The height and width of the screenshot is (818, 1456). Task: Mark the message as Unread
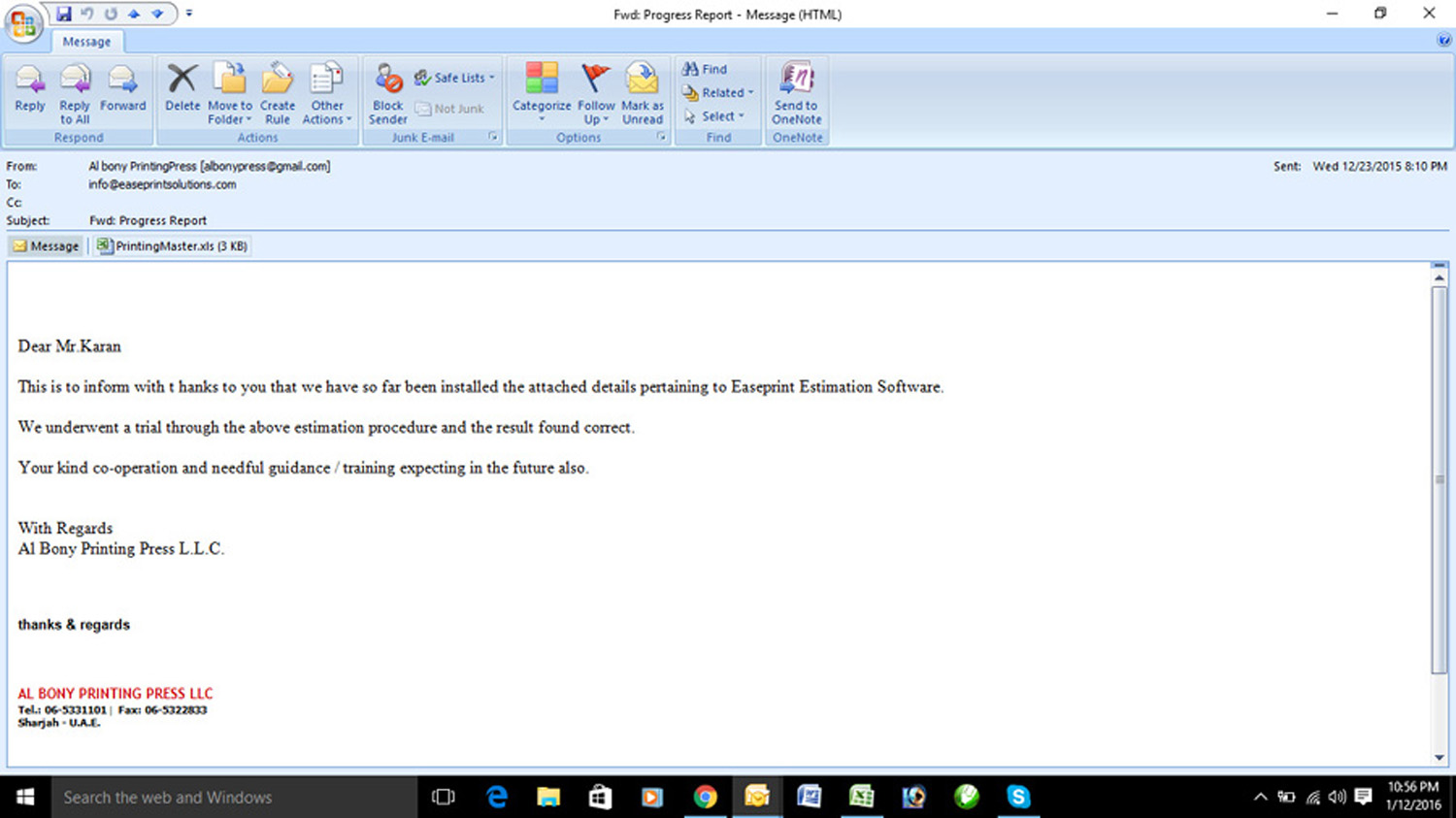pos(642,93)
